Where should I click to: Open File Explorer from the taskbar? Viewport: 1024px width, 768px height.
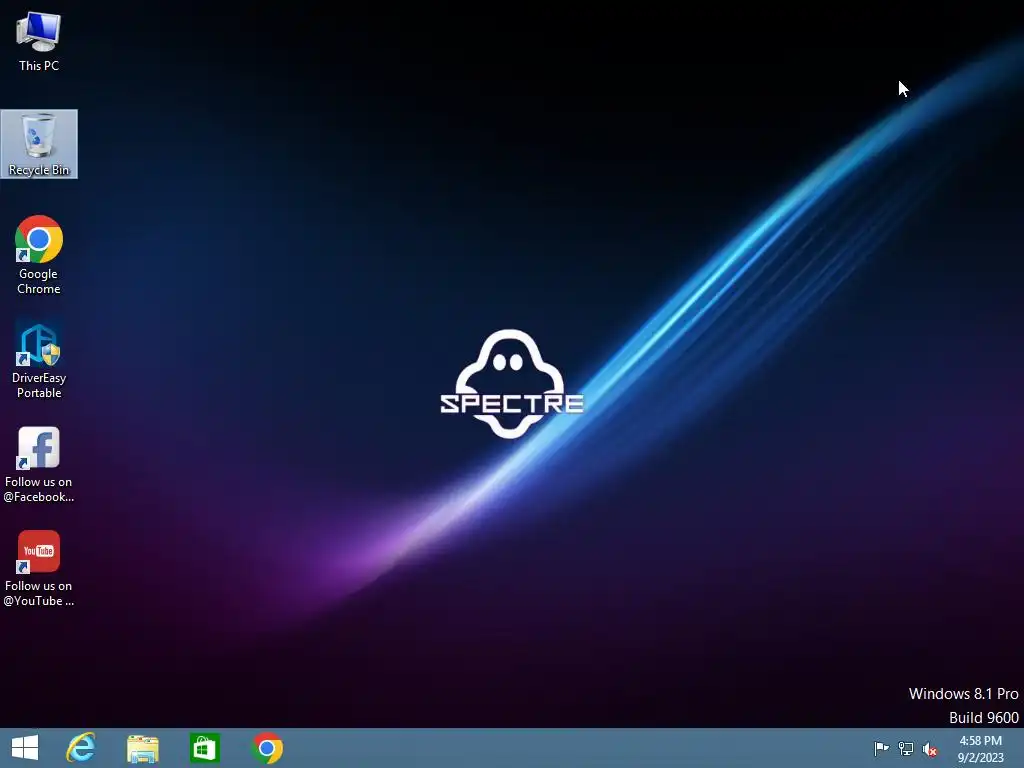(142, 748)
